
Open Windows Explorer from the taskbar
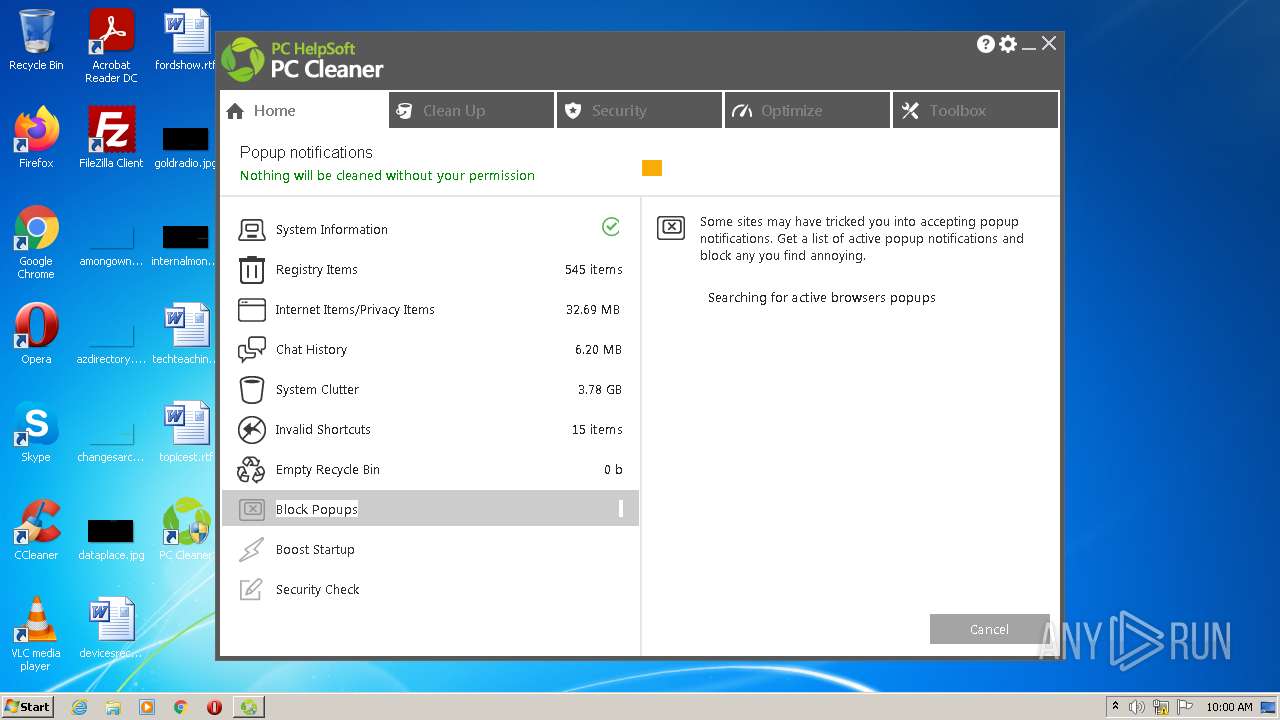click(x=113, y=707)
